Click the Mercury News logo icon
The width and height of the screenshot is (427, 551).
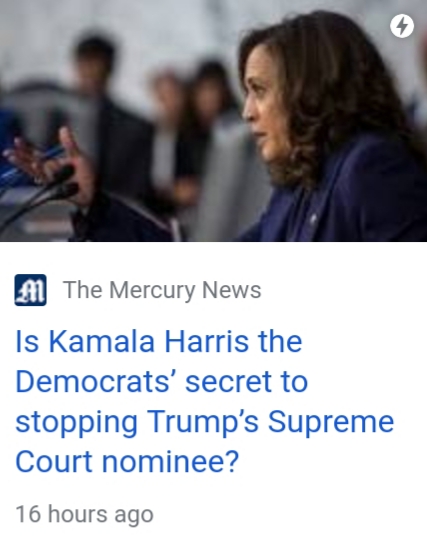point(30,290)
